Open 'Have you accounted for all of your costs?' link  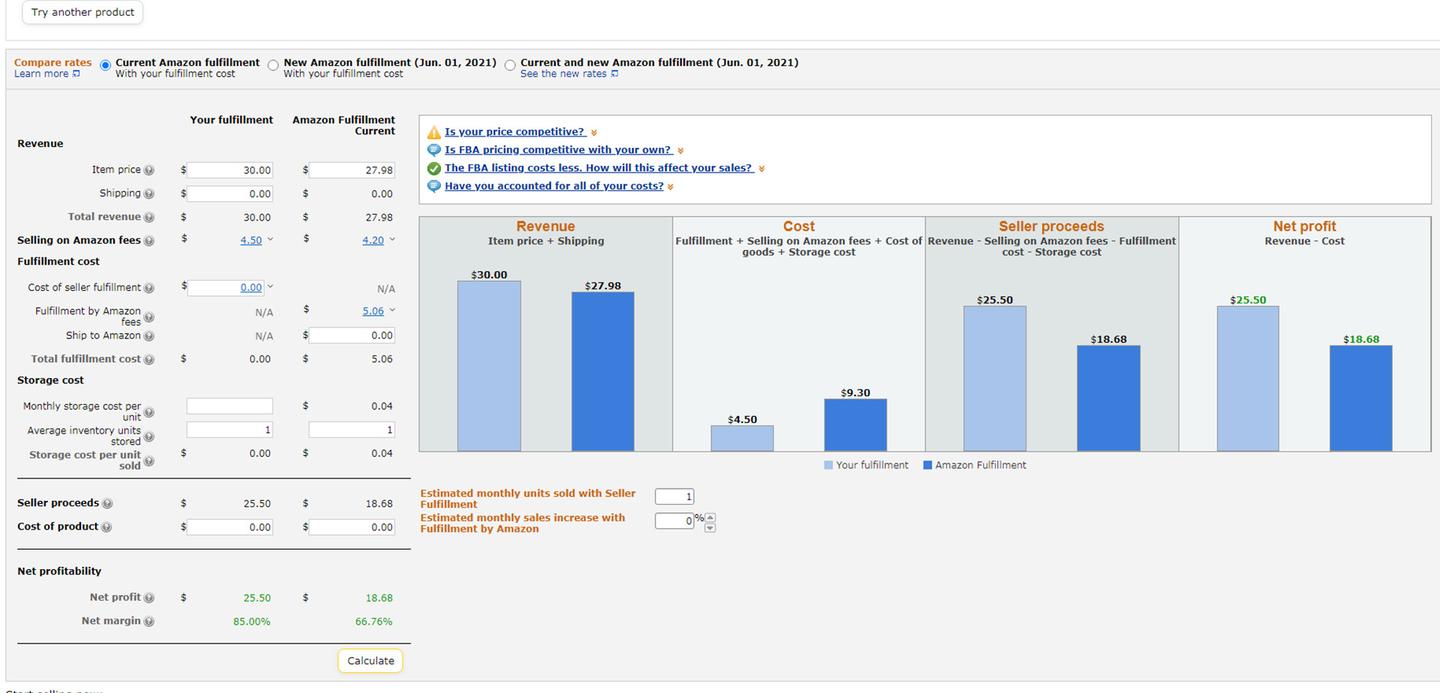pyautogui.click(x=554, y=186)
